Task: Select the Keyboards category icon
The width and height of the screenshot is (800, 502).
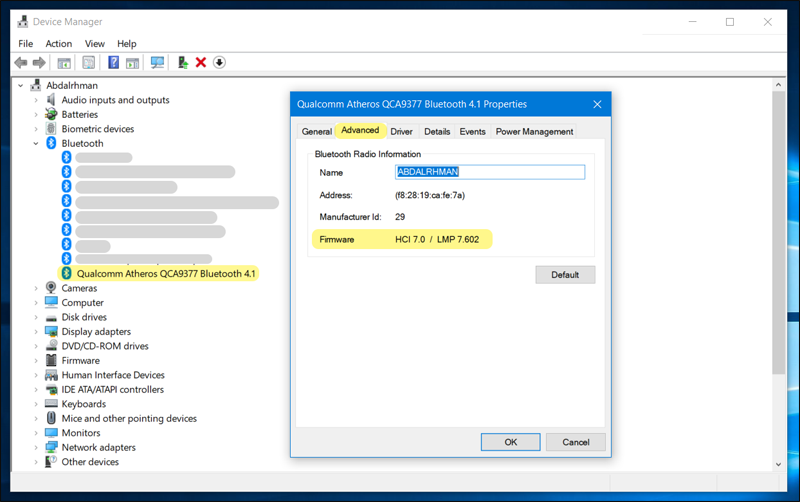Action: click(51, 404)
